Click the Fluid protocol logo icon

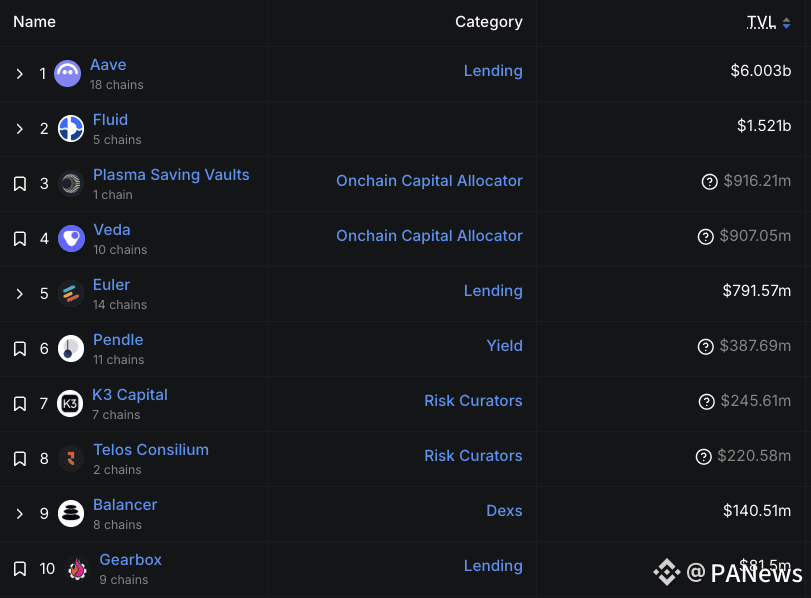[70, 128]
